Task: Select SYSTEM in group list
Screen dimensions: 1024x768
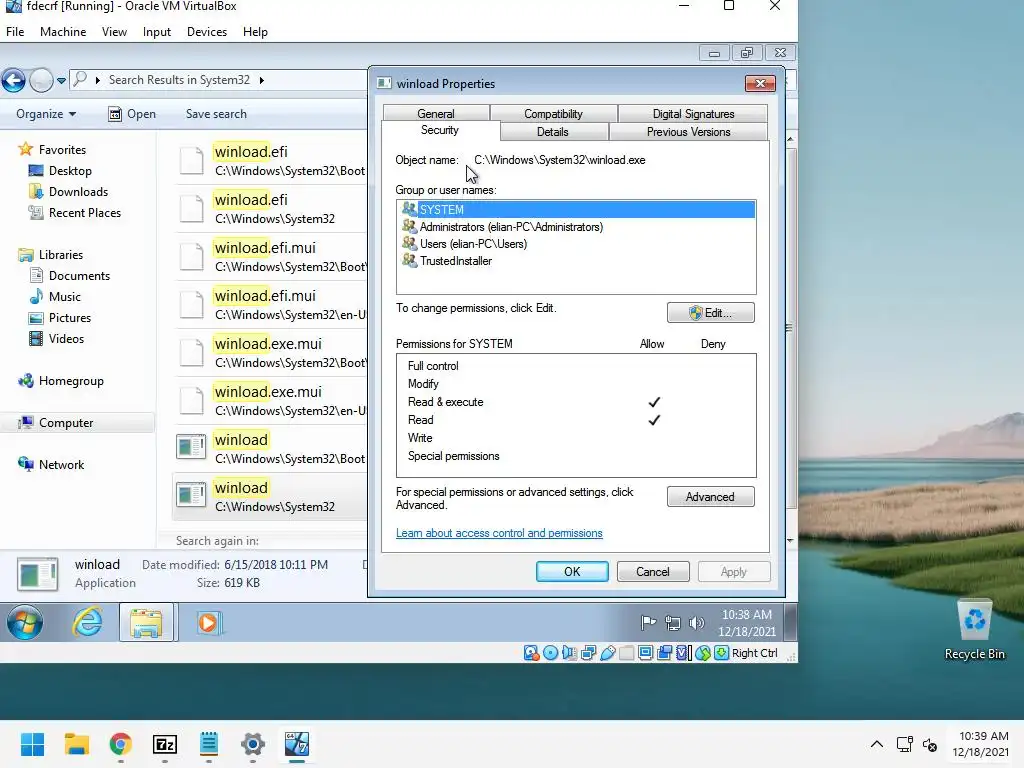Action: tap(575, 209)
